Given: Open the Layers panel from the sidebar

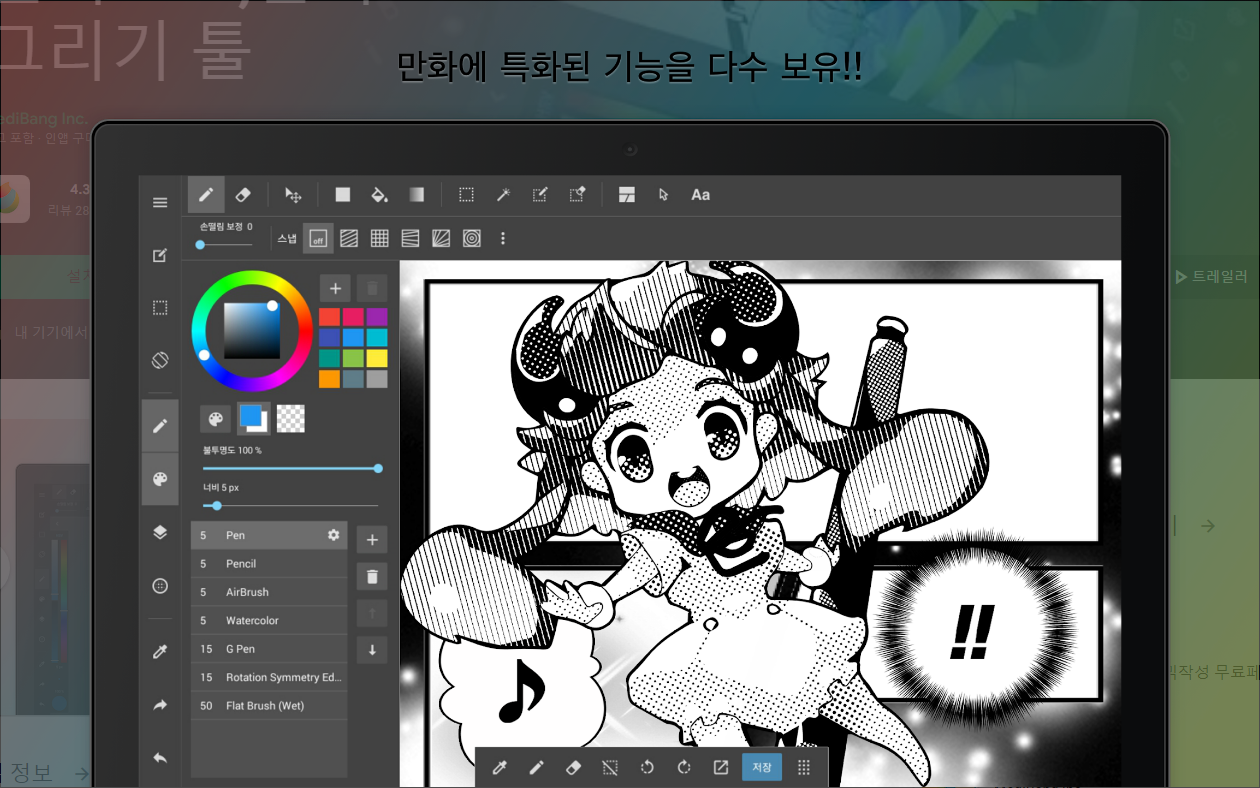Looking at the screenshot, I should pyautogui.click(x=159, y=532).
